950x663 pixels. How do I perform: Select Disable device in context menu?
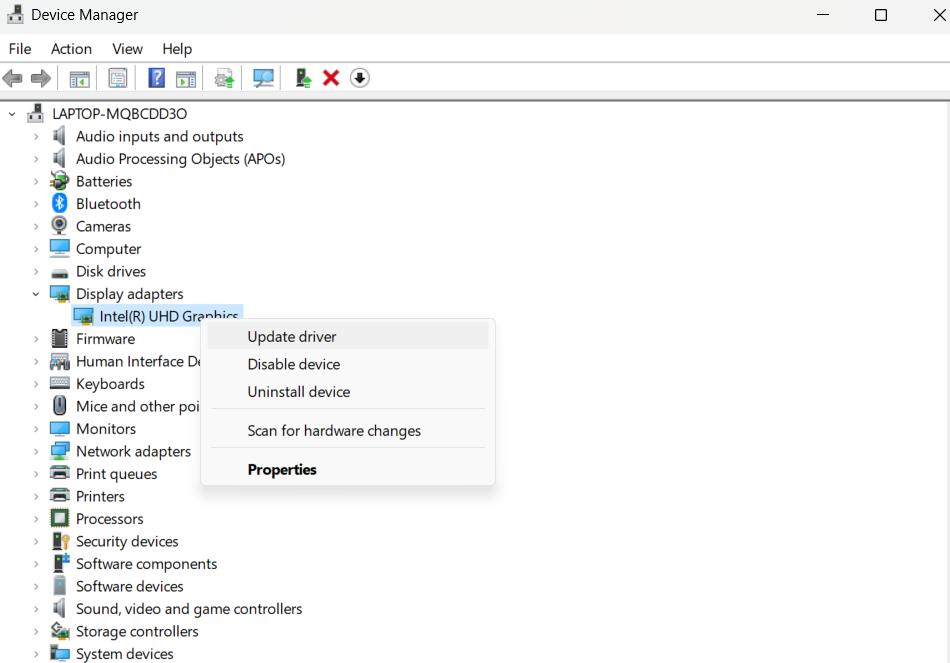pyautogui.click(x=294, y=365)
